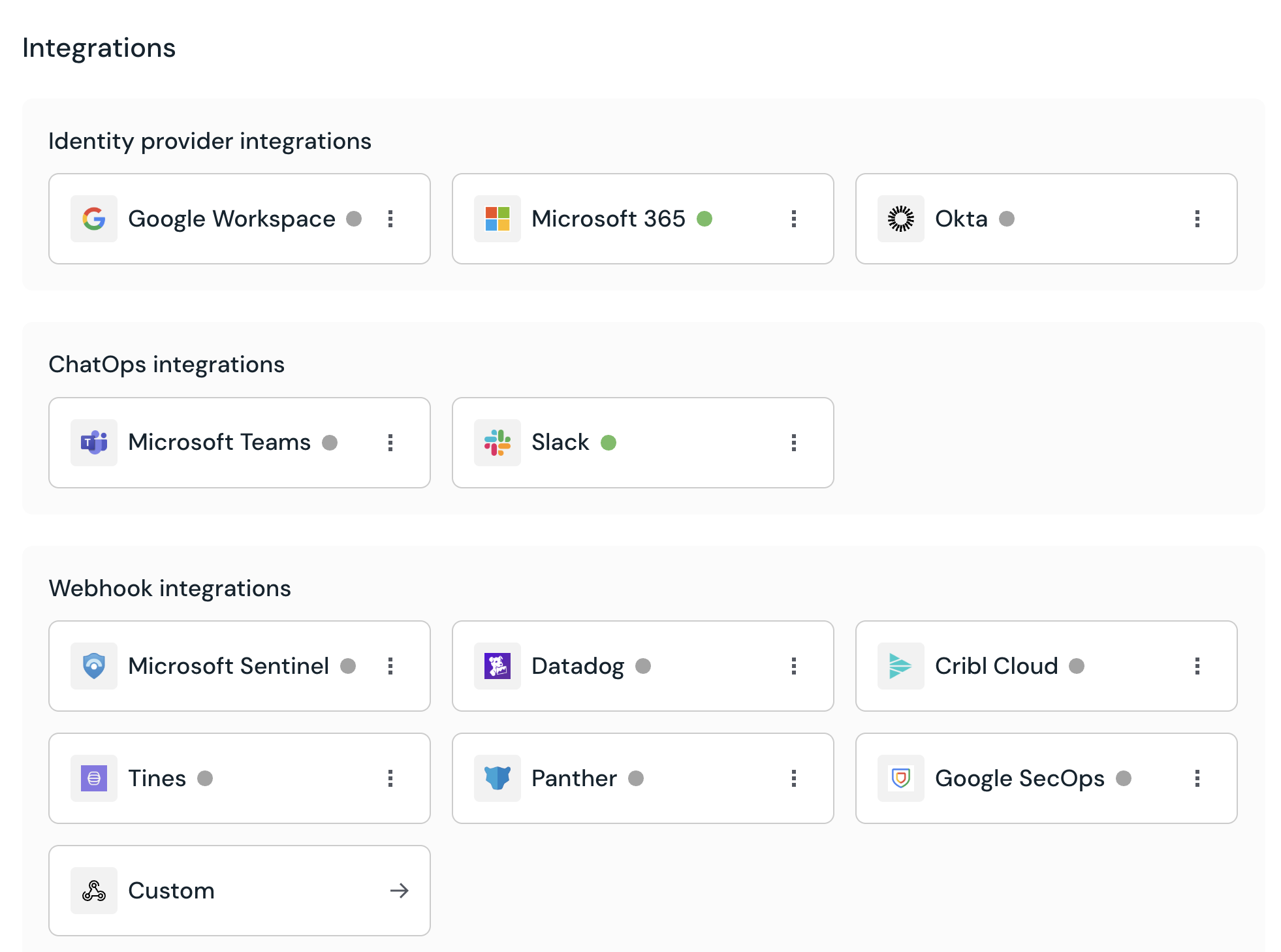Click the Google SecOps shield icon
The image size is (1281, 952).
coord(900,778)
